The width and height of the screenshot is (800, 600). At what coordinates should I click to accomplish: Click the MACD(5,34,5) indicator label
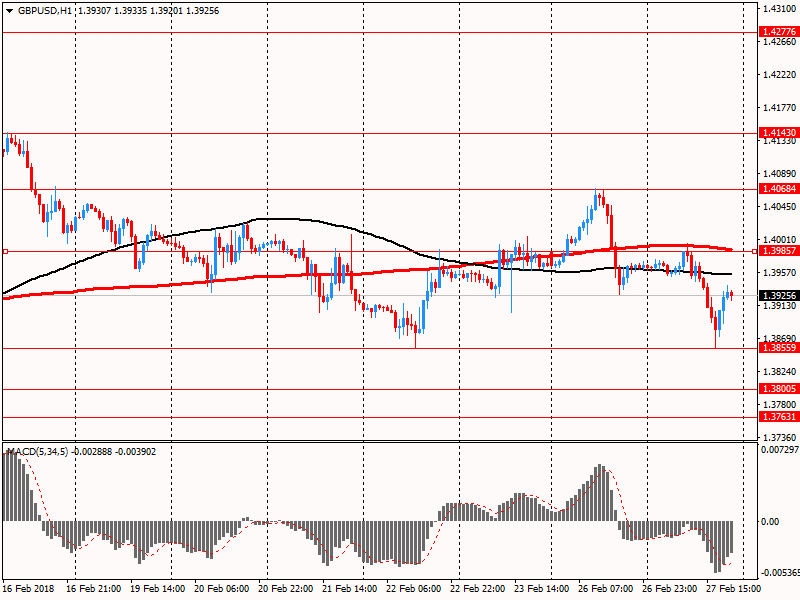tap(37, 452)
